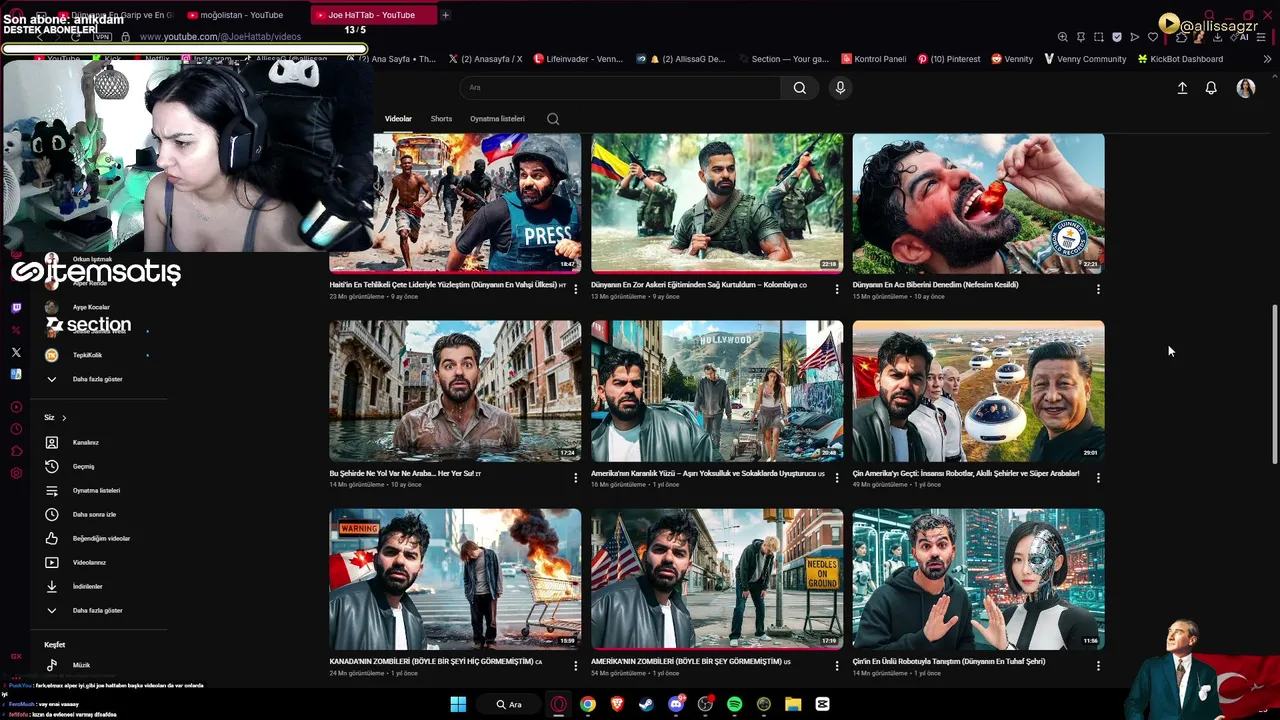The width and height of the screenshot is (1280, 720).
Task: Open YouTube notifications bell
Action: click(x=1211, y=88)
